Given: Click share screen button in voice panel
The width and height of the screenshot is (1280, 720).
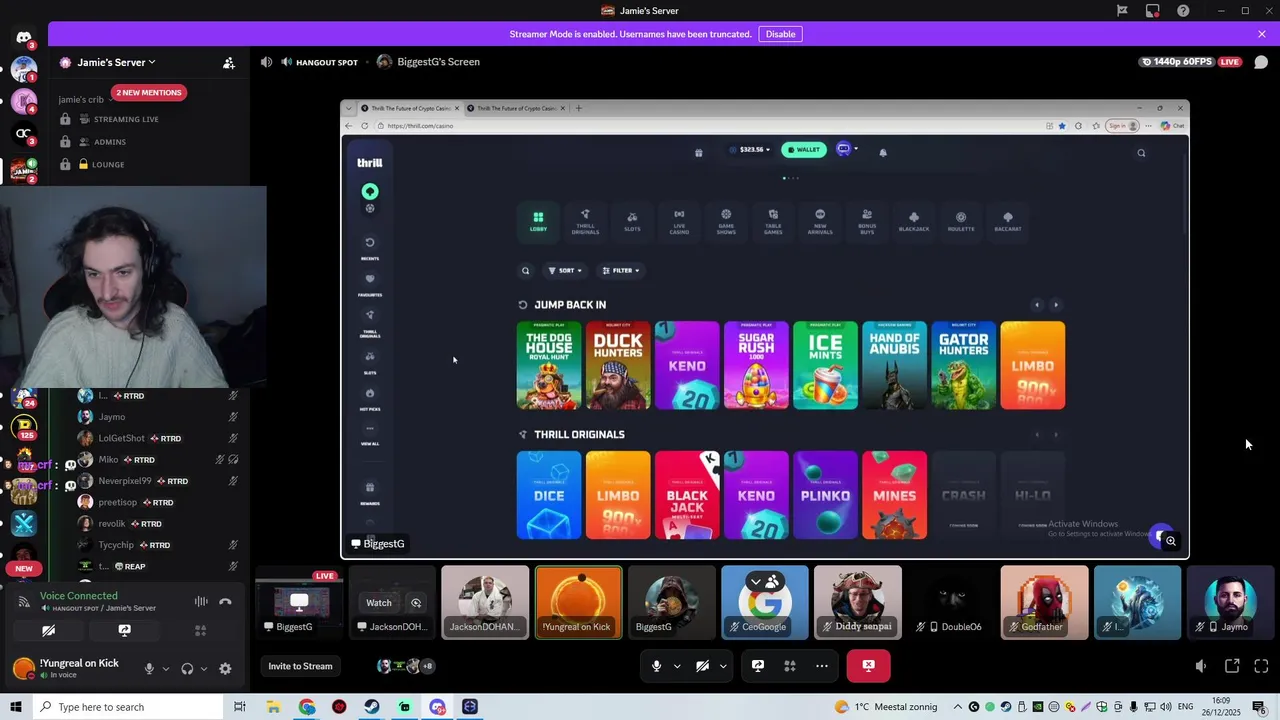Looking at the screenshot, I should point(124,631).
